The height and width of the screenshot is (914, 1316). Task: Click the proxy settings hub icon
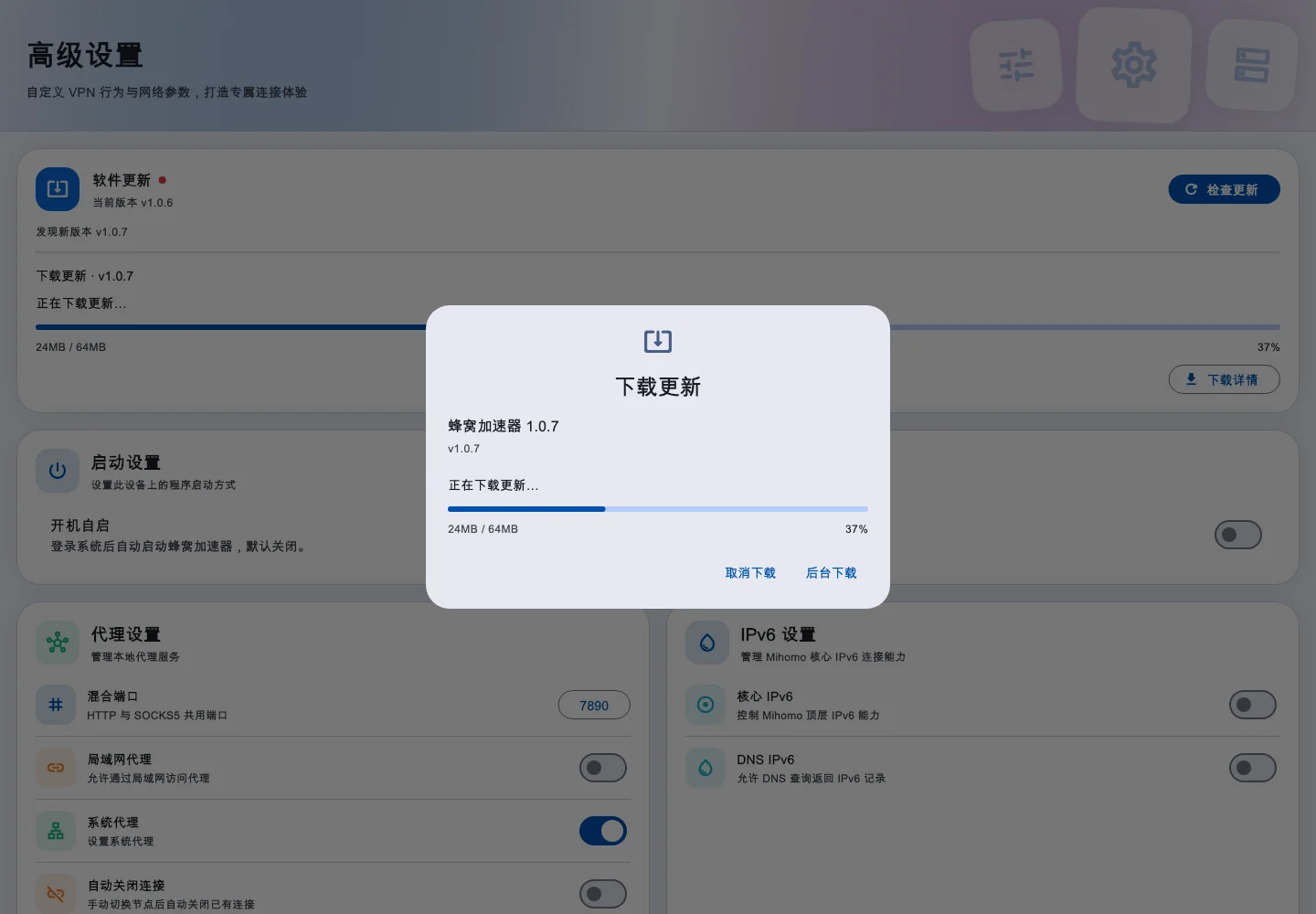[x=58, y=643]
